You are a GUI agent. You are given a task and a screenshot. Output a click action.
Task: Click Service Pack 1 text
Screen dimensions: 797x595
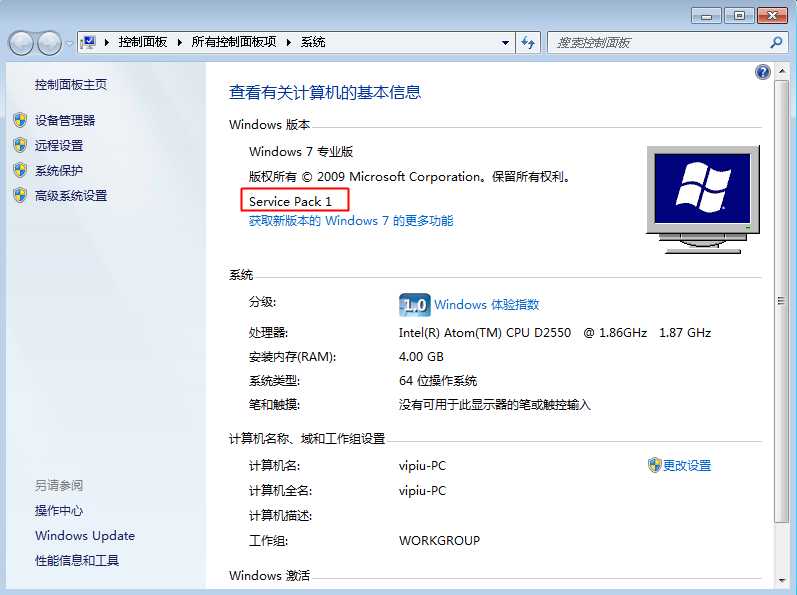pos(290,202)
